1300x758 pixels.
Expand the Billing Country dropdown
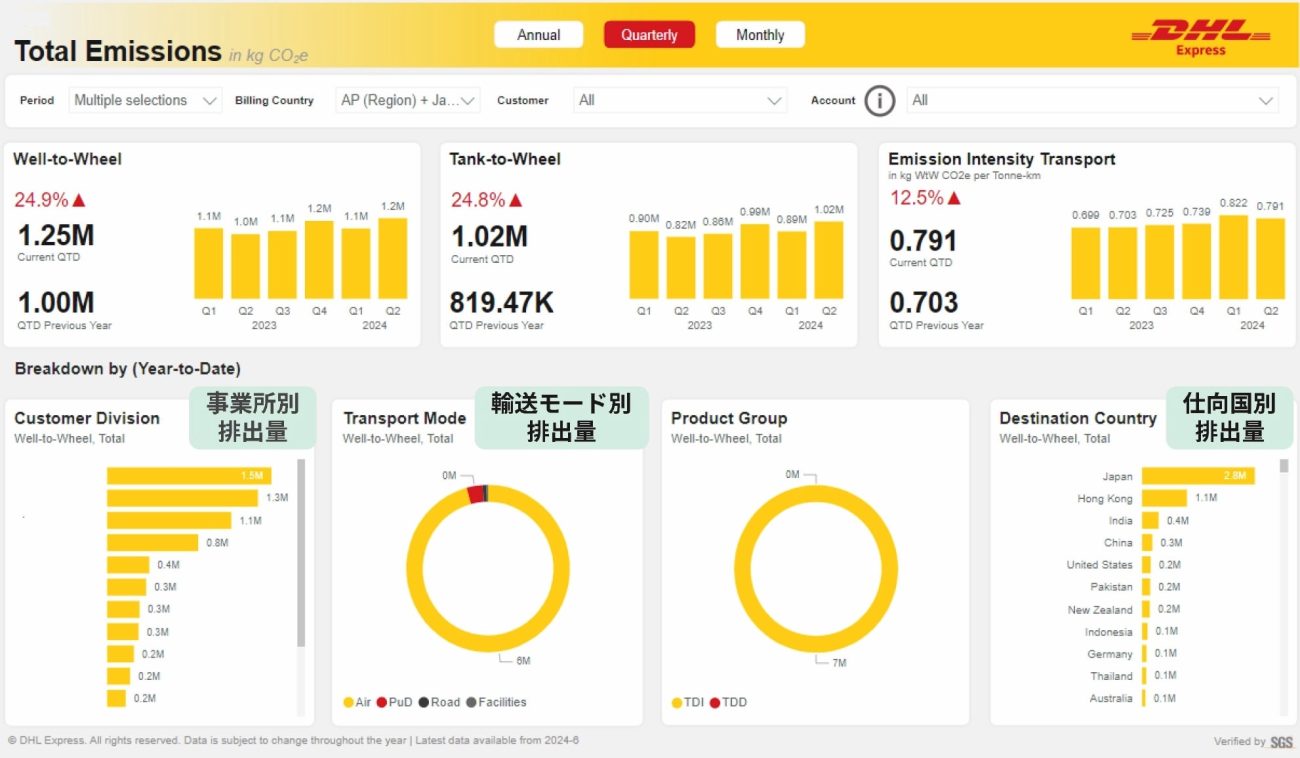pyautogui.click(x=408, y=100)
